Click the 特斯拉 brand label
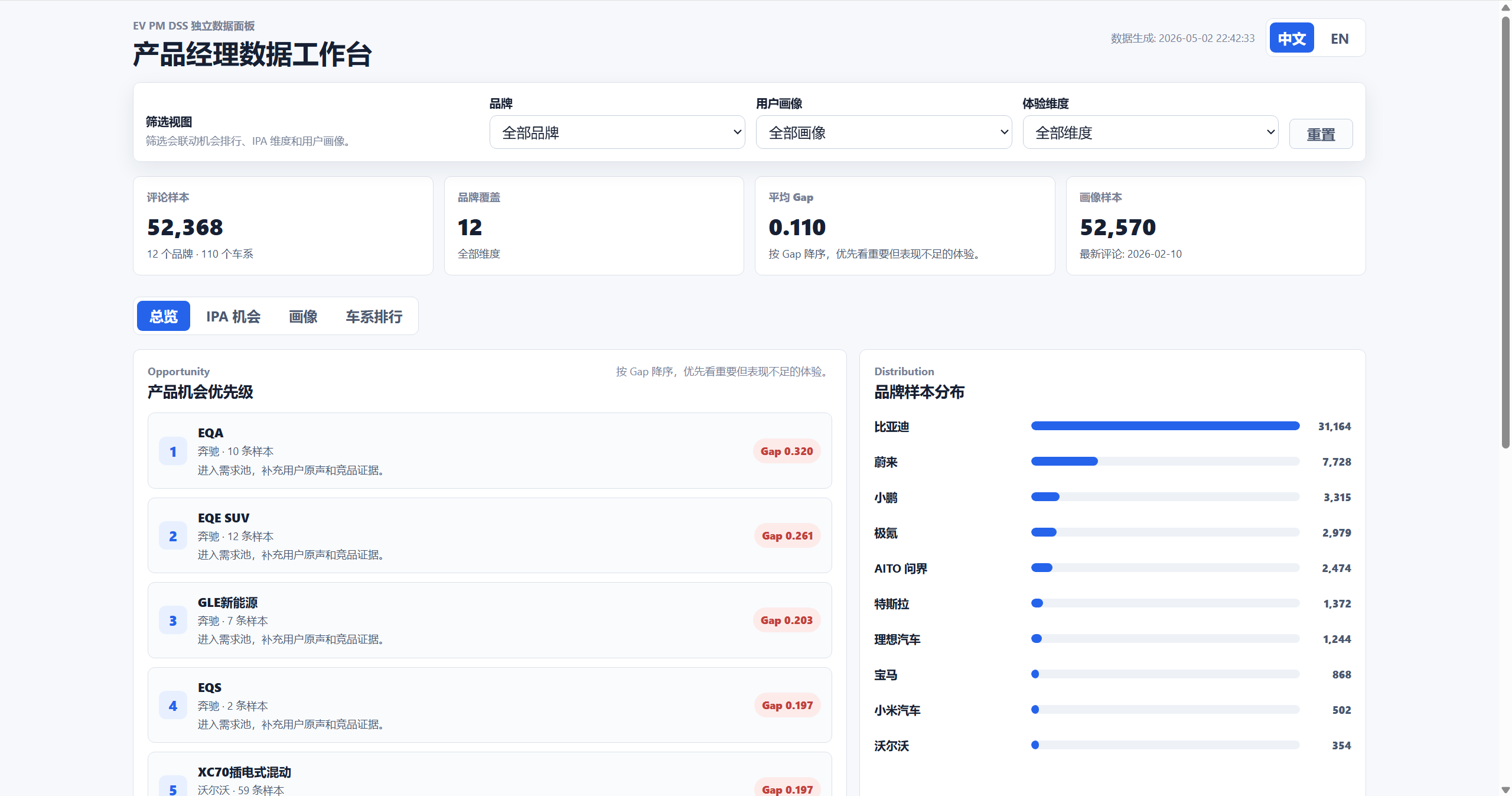This screenshot has width=1512, height=796. point(892,604)
